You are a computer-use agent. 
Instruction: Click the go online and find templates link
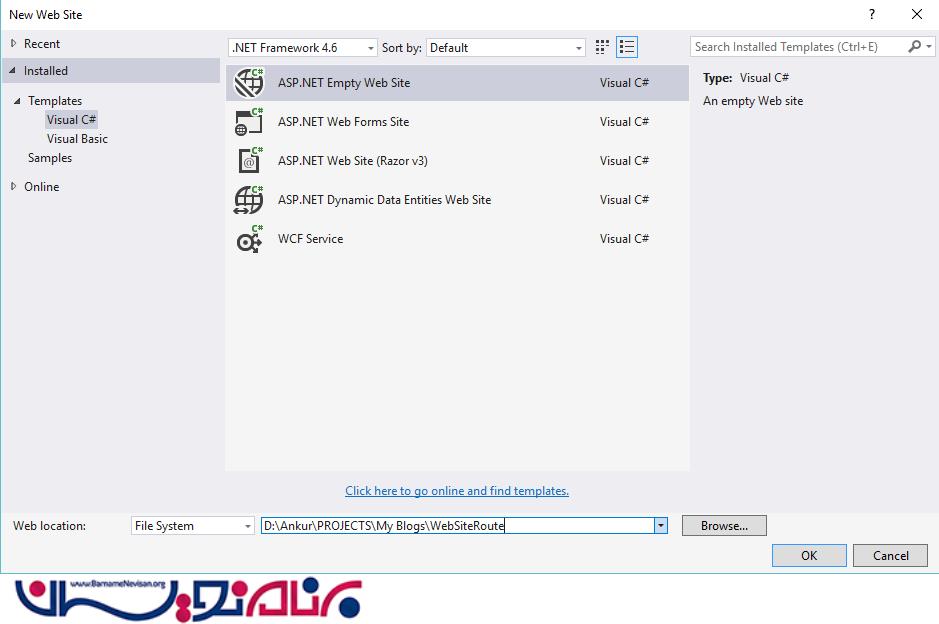[x=457, y=491]
